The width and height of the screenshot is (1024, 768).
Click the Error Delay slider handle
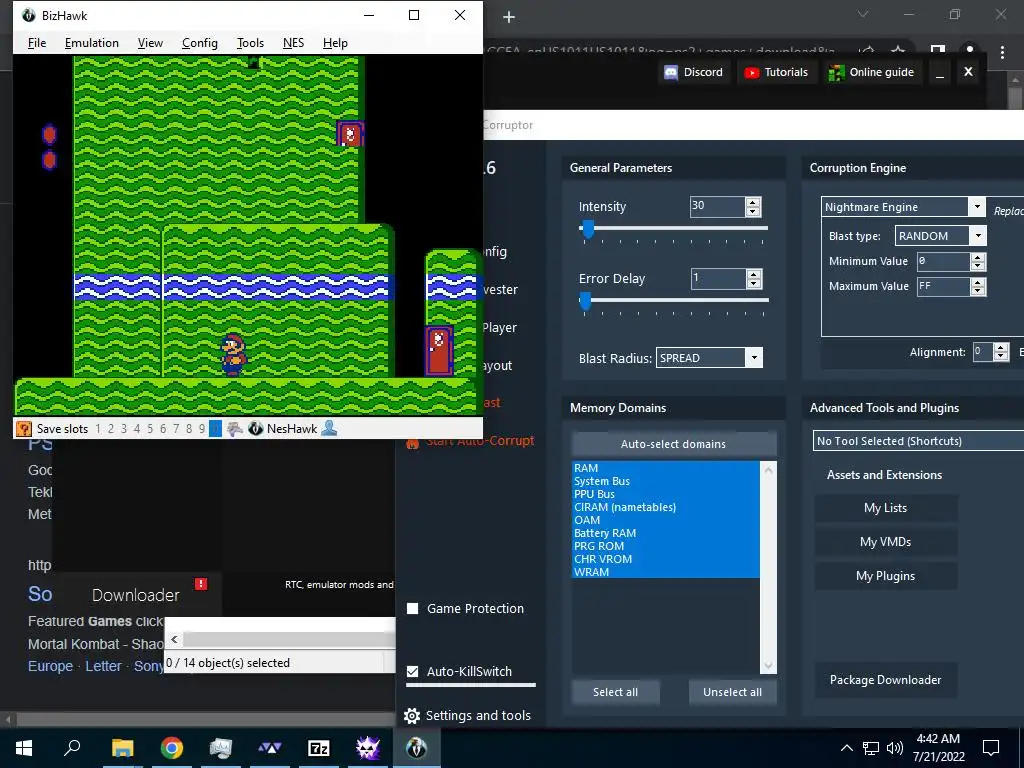[585, 301]
